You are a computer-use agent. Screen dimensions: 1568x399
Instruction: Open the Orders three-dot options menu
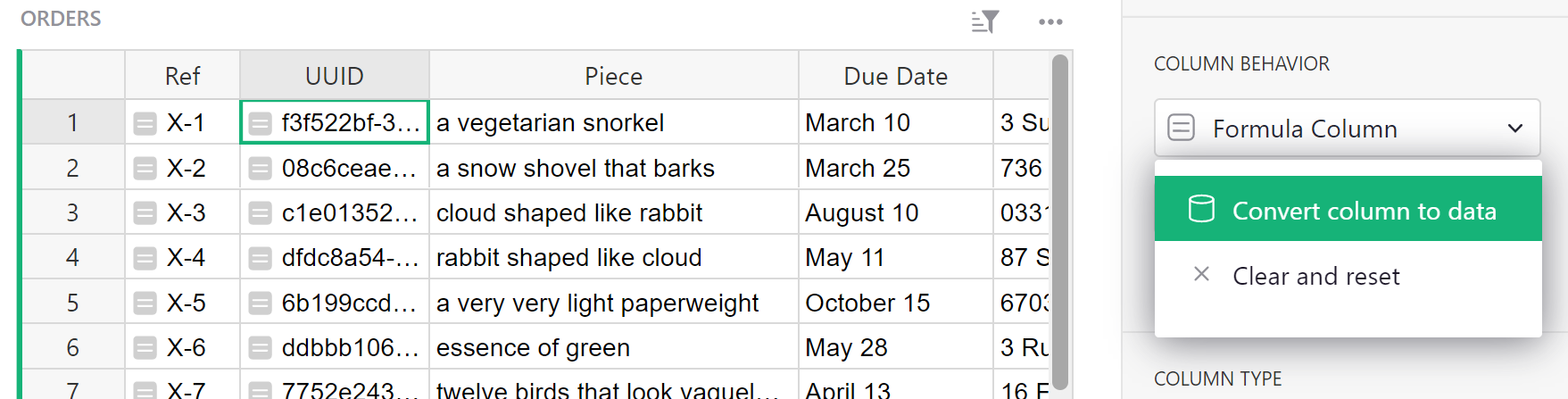click(x=1050, y=21)
